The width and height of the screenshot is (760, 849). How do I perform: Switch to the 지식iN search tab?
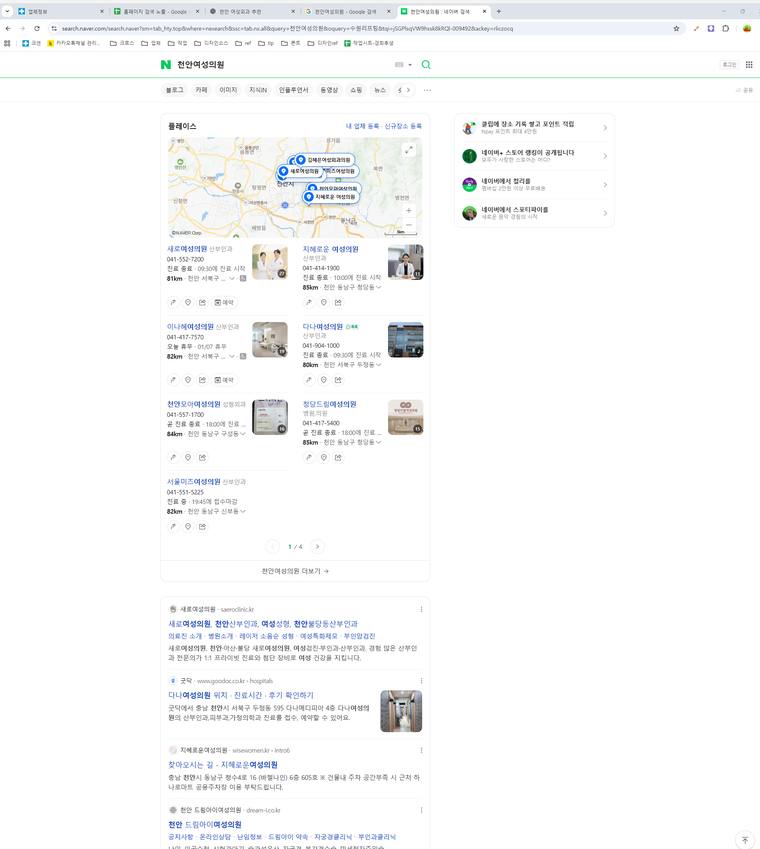click(x=258, y=90)
